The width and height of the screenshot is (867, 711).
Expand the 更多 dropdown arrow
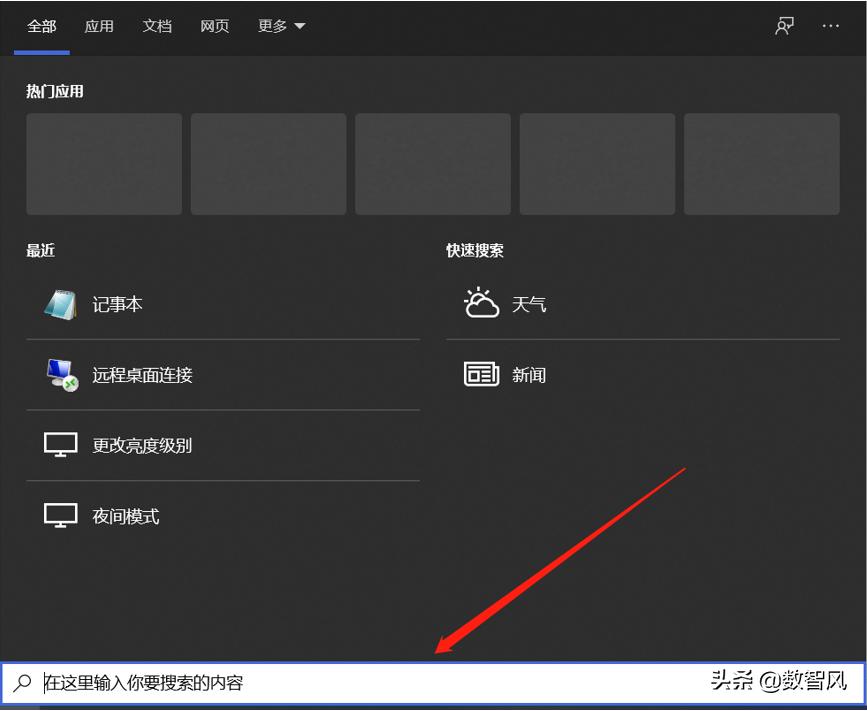click(x=297, y=26)
